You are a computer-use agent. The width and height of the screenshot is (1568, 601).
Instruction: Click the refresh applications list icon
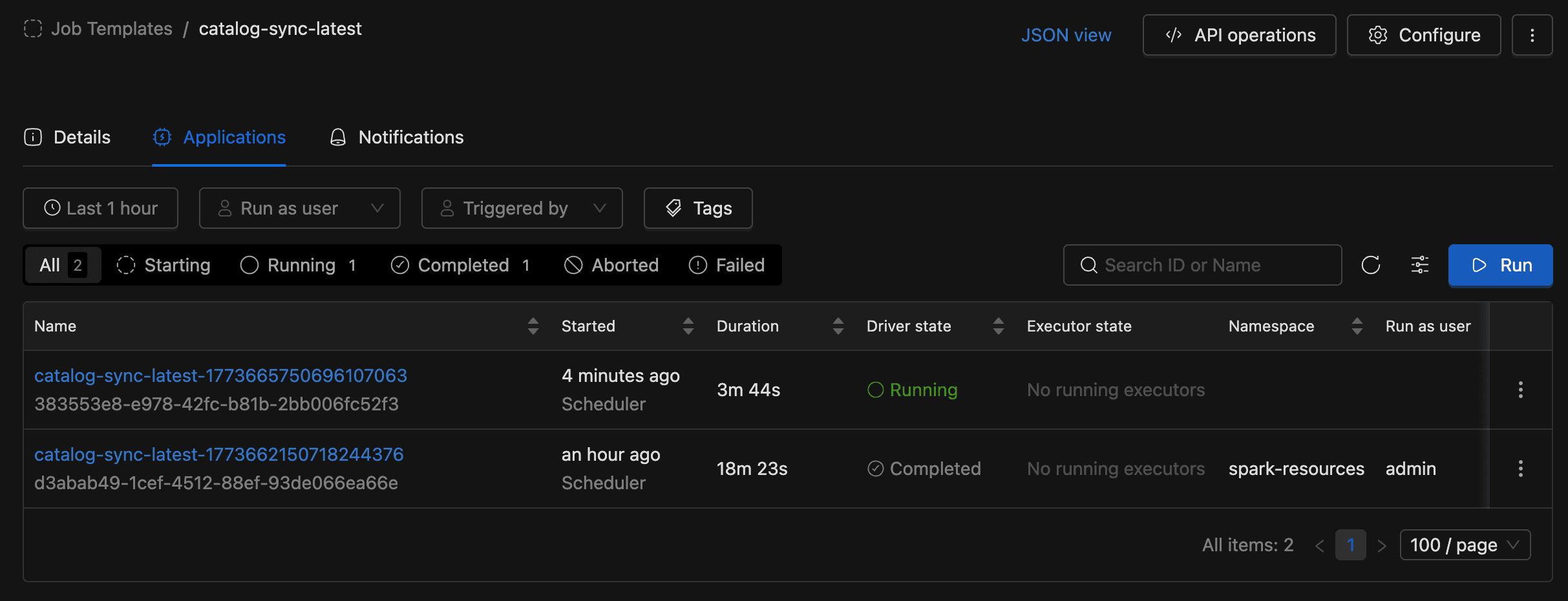pos(1370,265)
